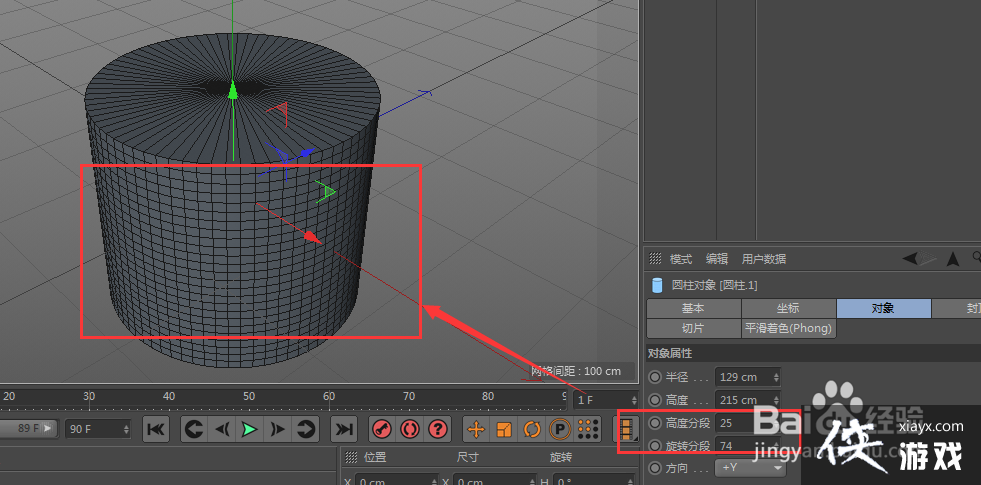
Task: Click the 圆柱对象 [圆柱.1] title
Action: click(x=714, y=285)
